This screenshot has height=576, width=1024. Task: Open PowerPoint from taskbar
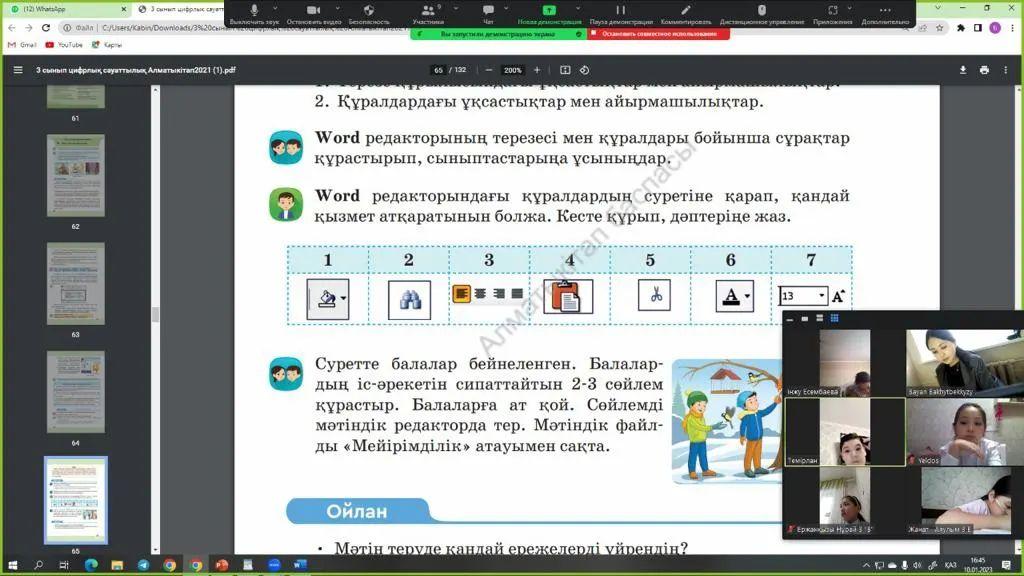tap(222, 565)
